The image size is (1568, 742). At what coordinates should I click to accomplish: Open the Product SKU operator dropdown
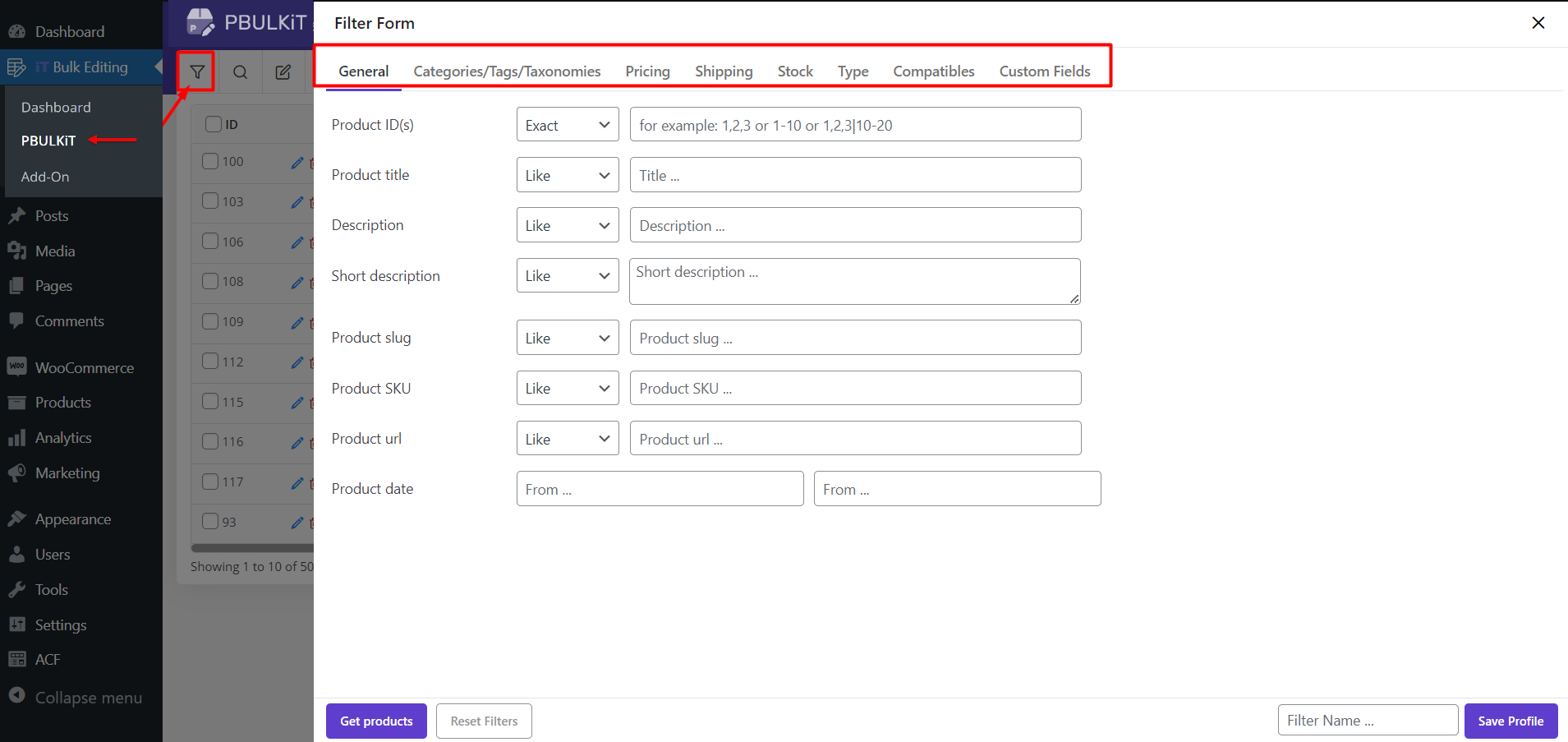568,388
